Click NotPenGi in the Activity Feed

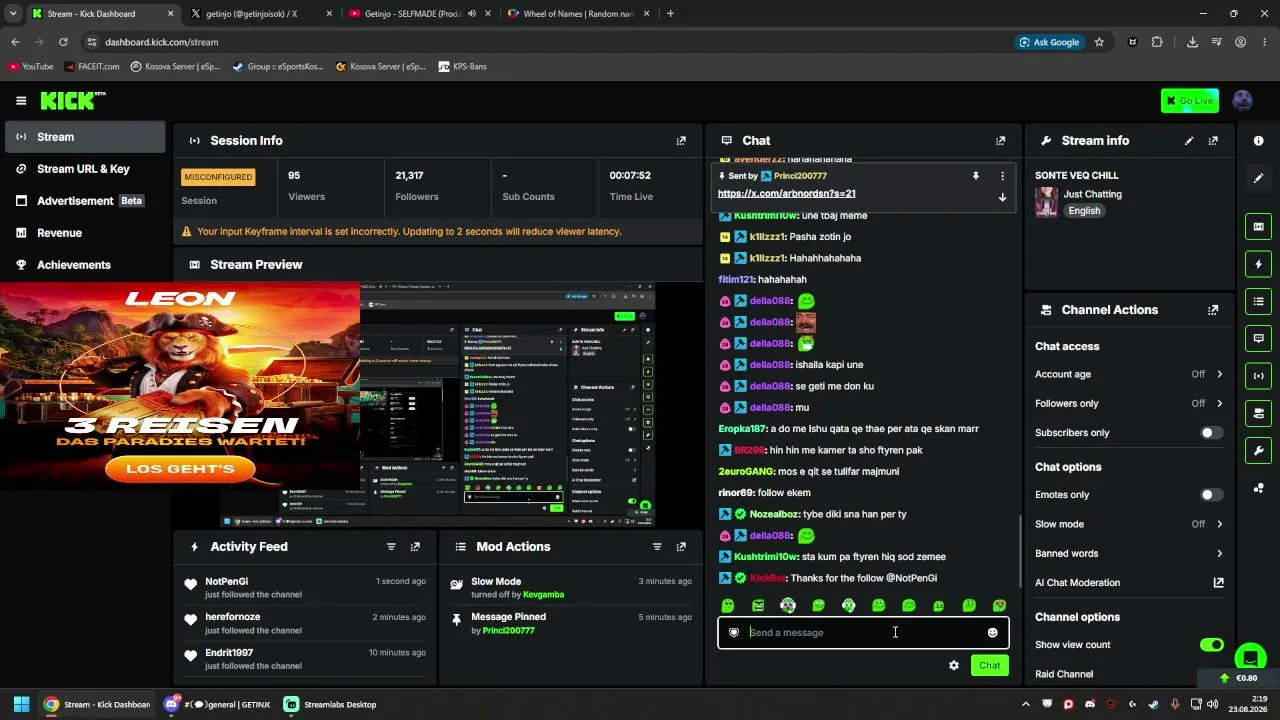point(226,581)
